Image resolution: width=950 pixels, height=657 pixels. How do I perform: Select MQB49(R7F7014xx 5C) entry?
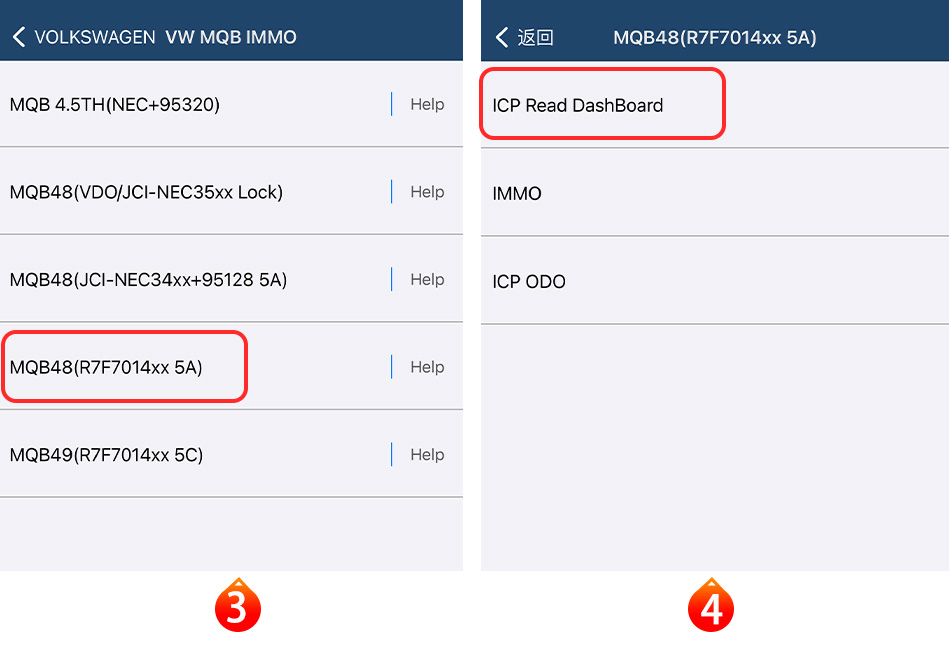[x=106, y=455]
